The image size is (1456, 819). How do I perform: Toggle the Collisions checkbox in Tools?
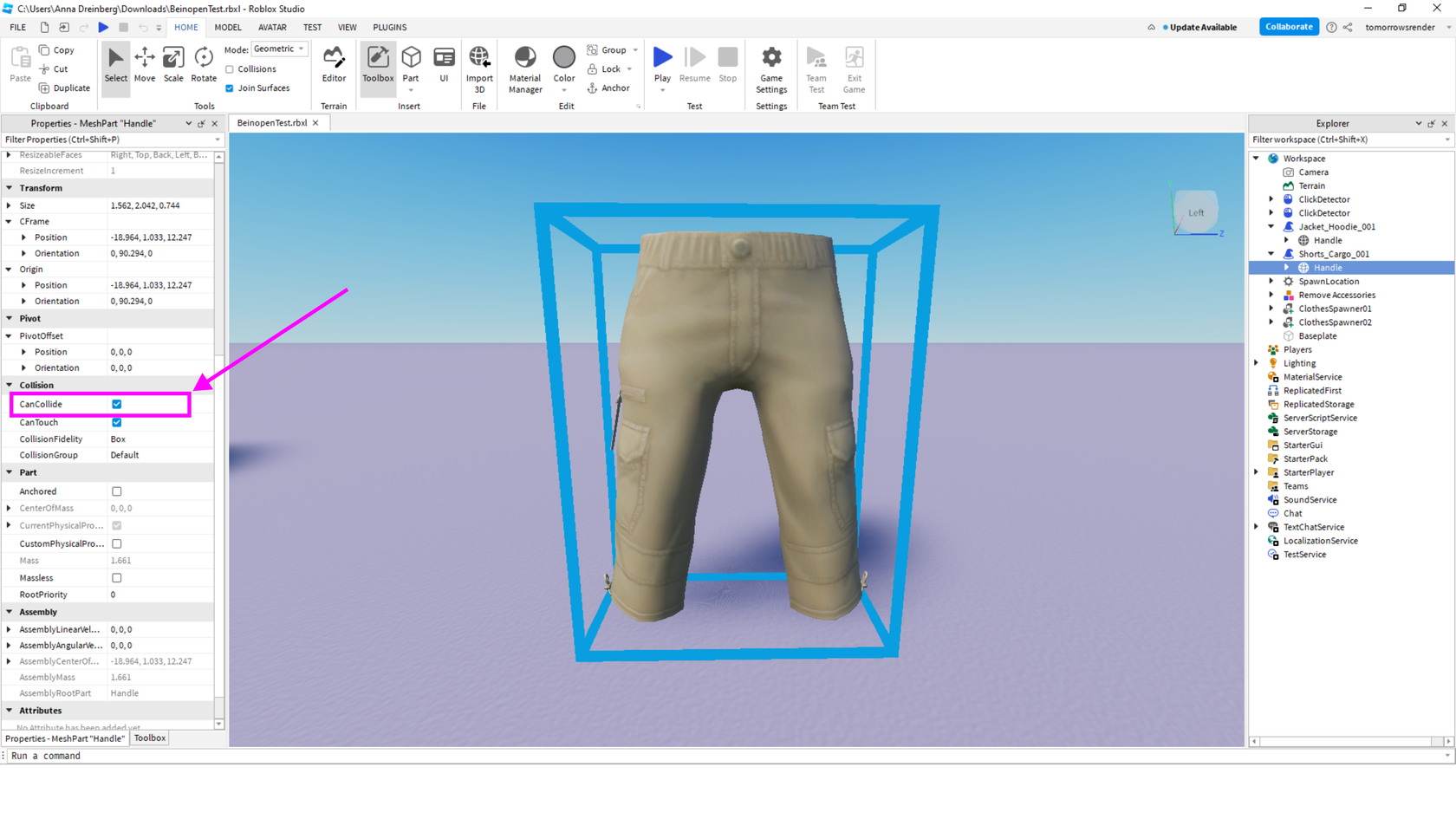[x=230, y=69]
